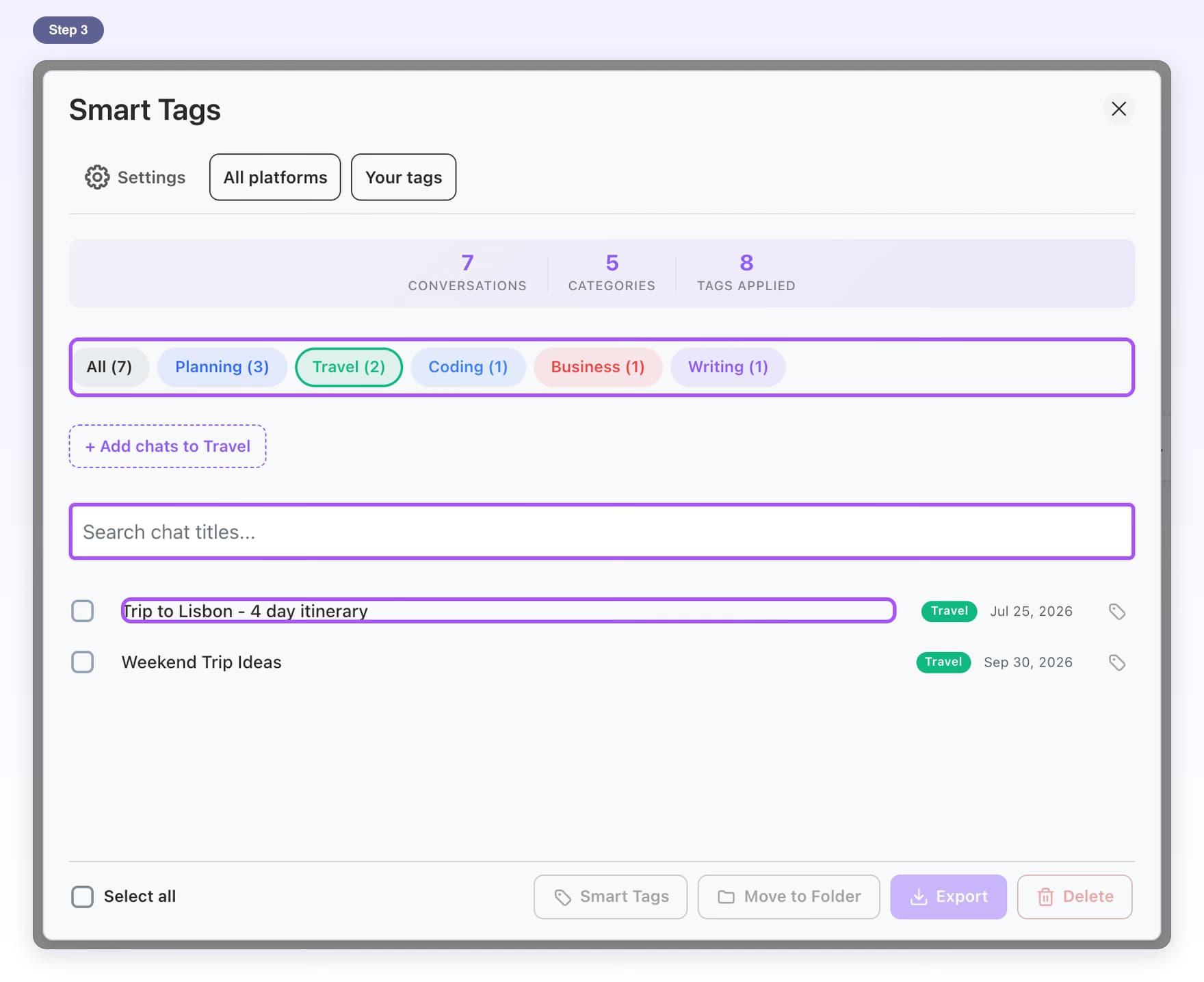Open the Trip to Lisbon - 4 day itinerary chat

click(508, 610)
